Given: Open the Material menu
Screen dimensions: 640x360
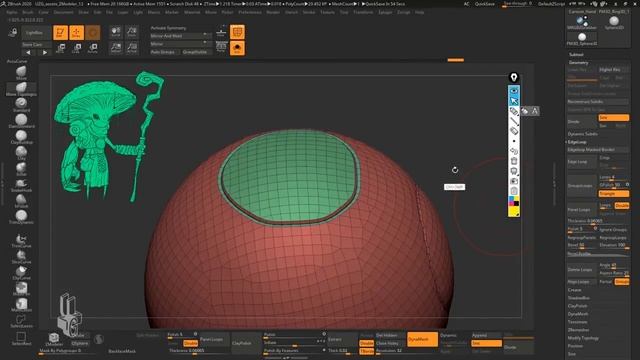Looking at the screenshot, I should pos(192,12).
